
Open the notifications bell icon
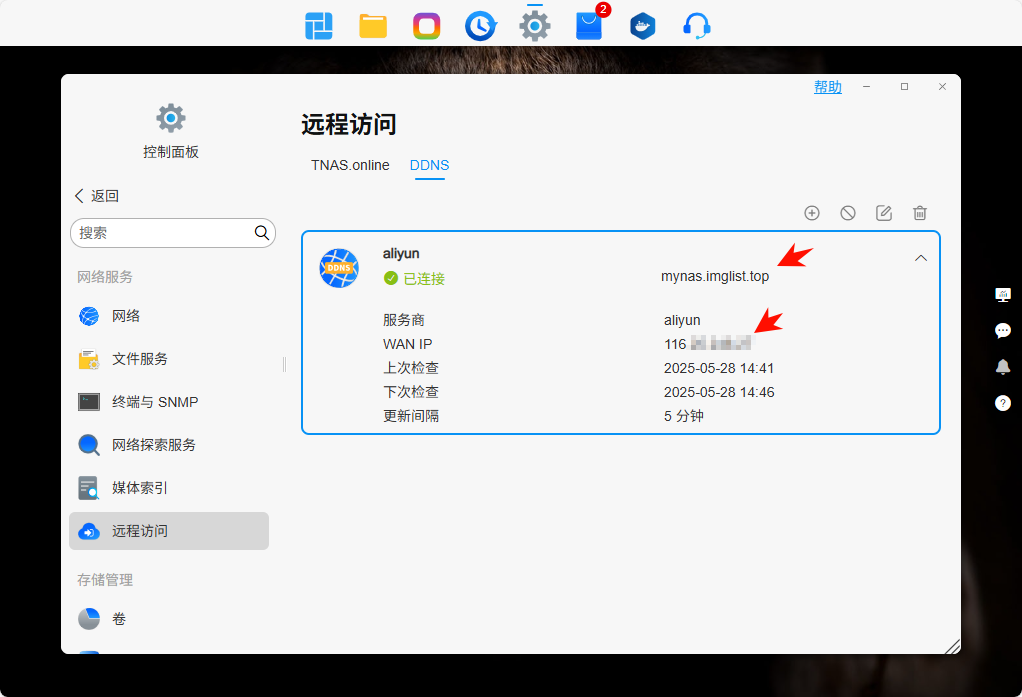click(1002, 367)
